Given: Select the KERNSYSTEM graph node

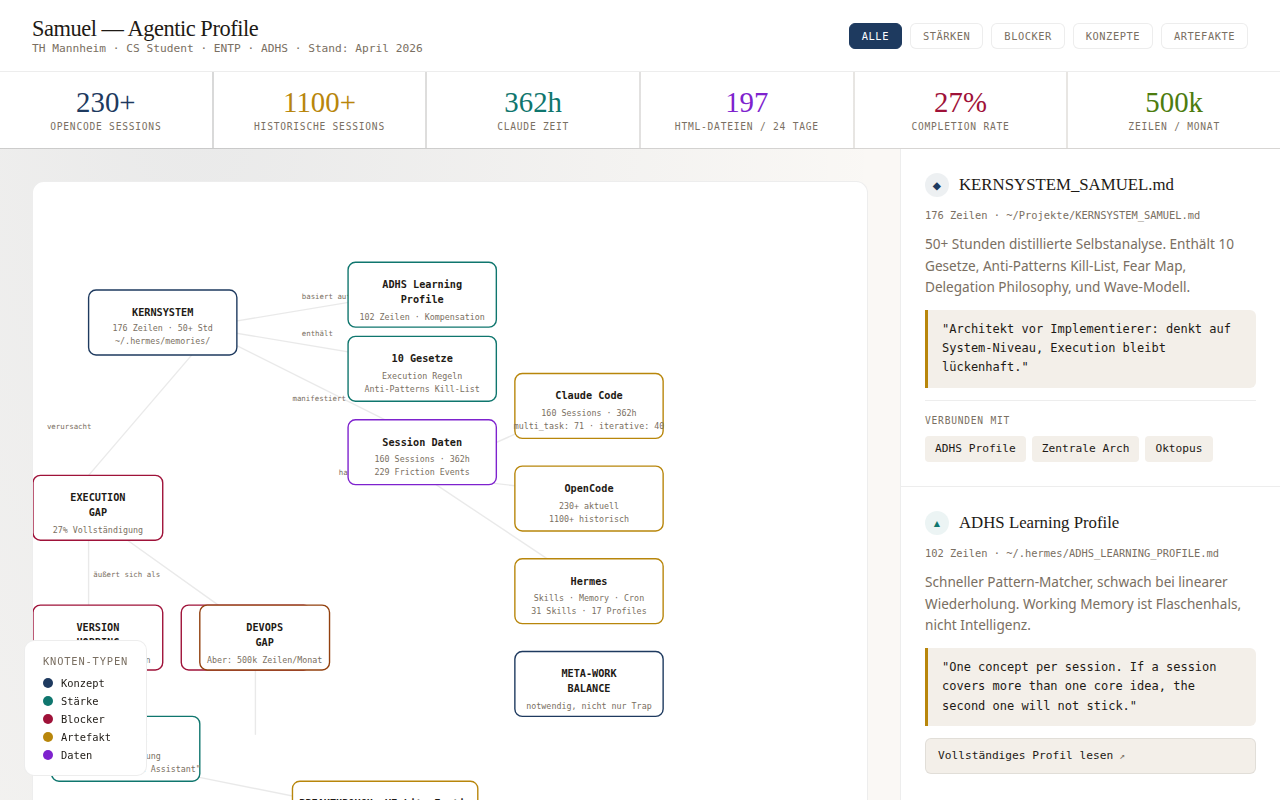Looking at the screenshot, I should [x=163, y=322].
